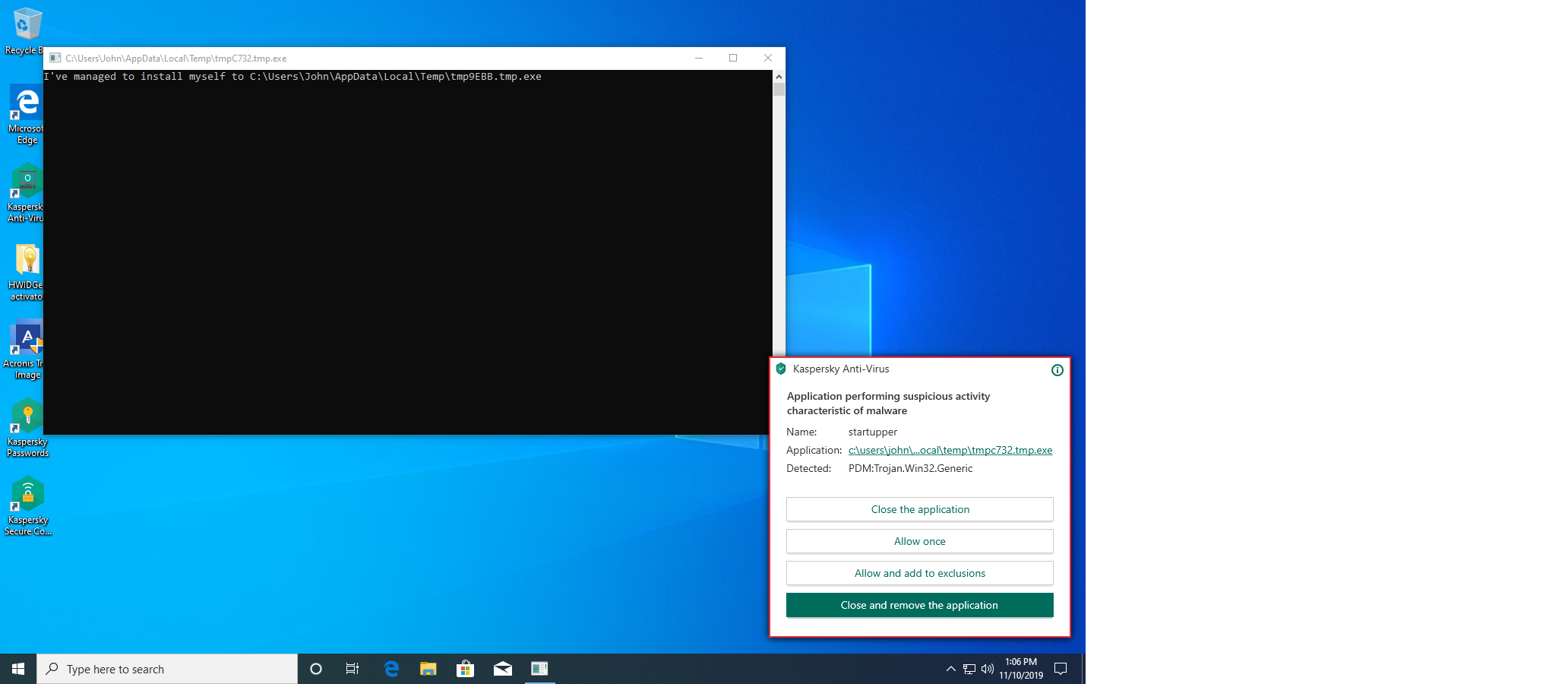The height and width of the screenshot is (684, 1568).
Task: Choose Allow once in Kaspersky alert
Action: pyautogui.click(x=920, y=541)
